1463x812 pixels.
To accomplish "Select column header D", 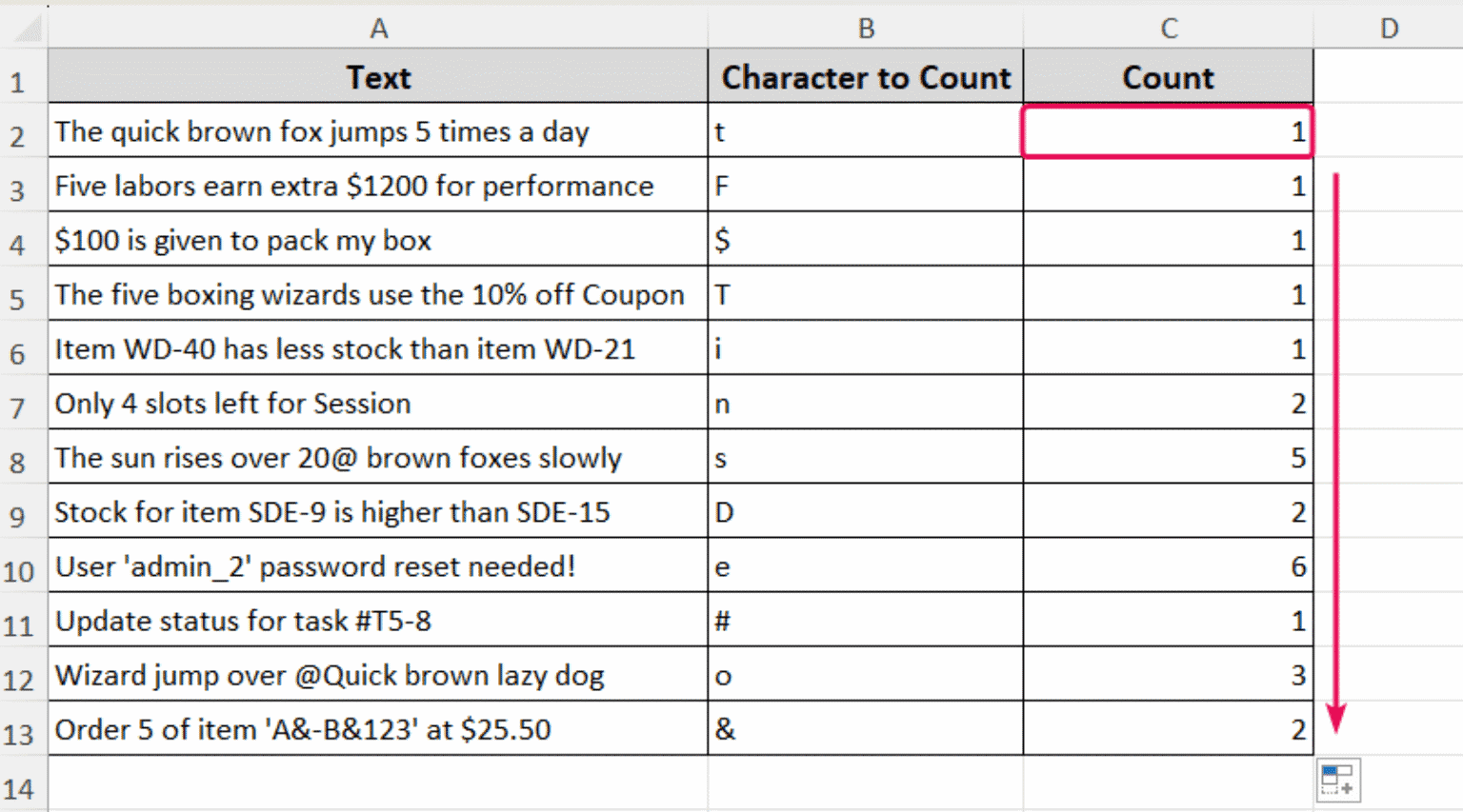I will tap(1389, 28).
